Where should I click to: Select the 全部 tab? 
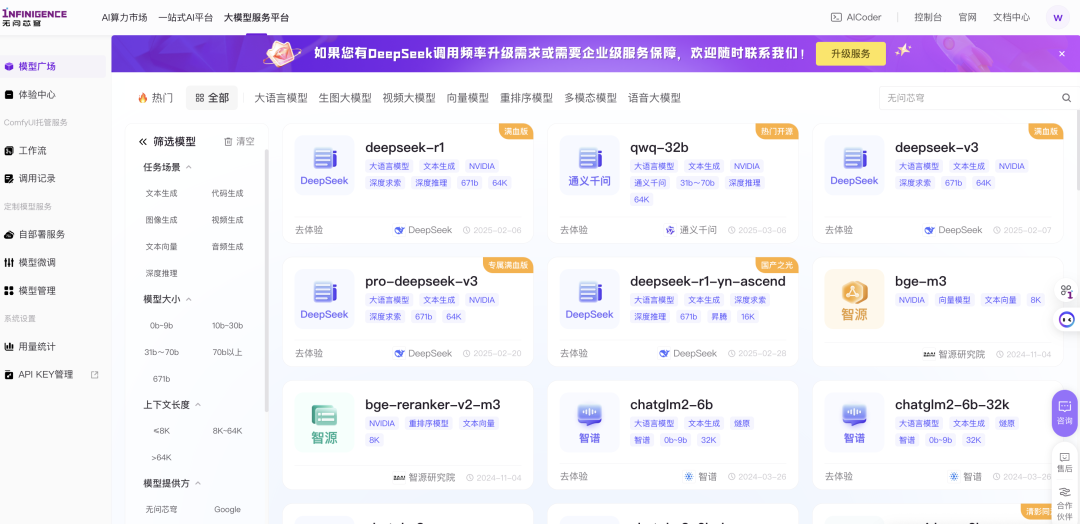(211, 98)
